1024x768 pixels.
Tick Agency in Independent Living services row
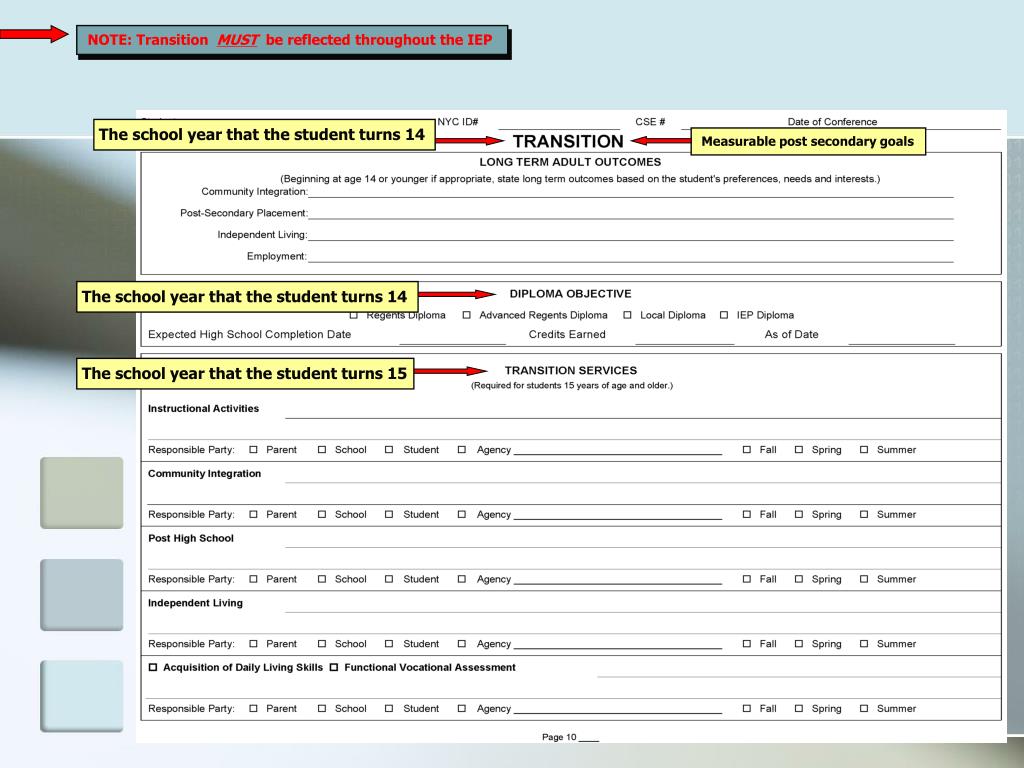click(462, 643)
